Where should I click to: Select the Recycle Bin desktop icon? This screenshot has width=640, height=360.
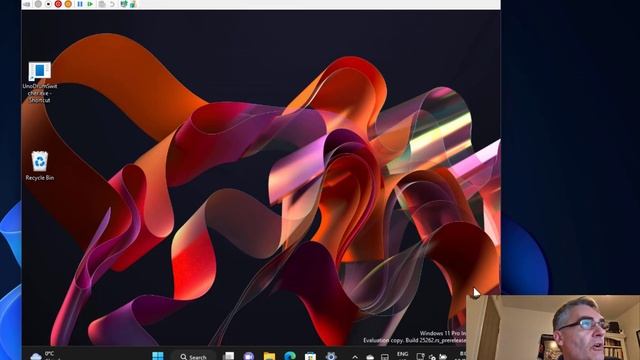tap(40, 166)
